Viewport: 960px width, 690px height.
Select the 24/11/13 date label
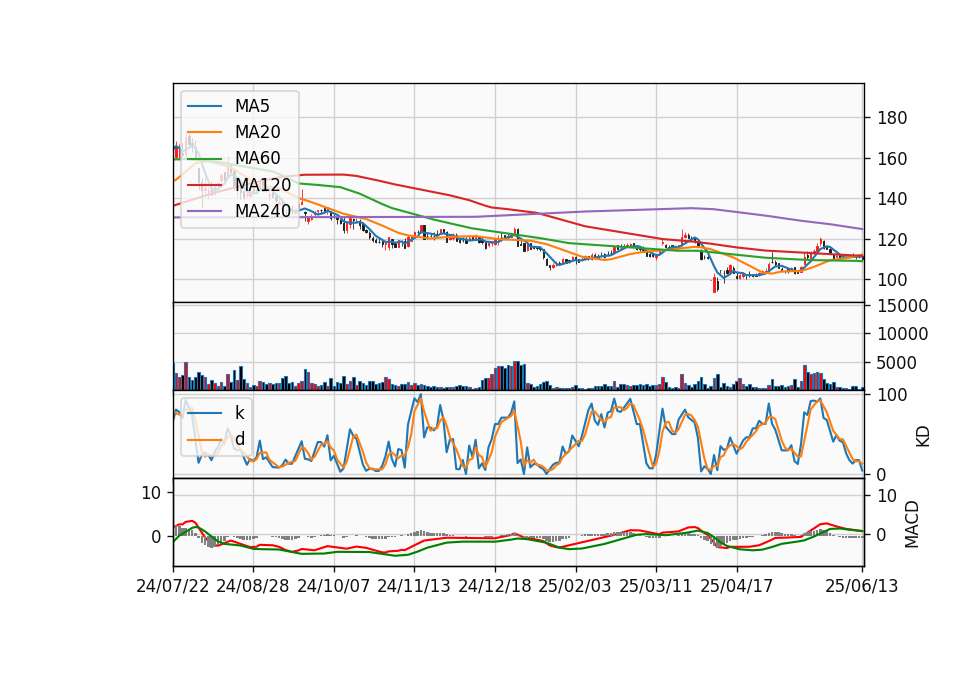coord(414,586)
